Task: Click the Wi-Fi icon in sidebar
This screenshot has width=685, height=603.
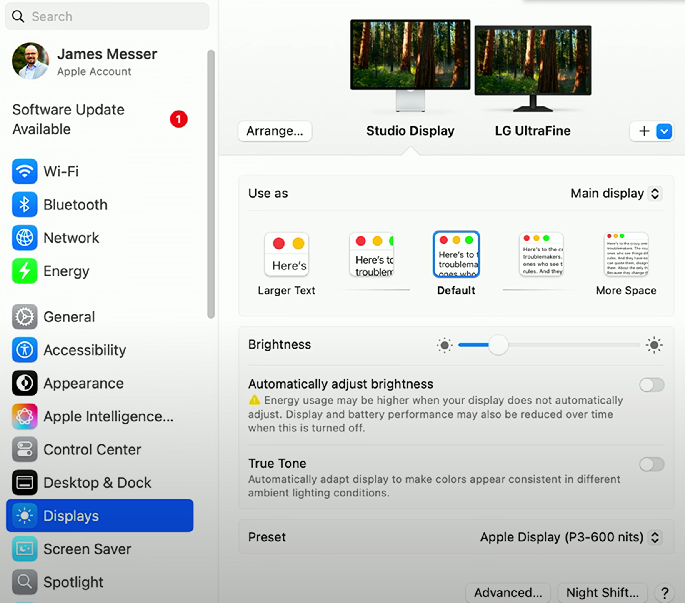Action: coord(24,171)
